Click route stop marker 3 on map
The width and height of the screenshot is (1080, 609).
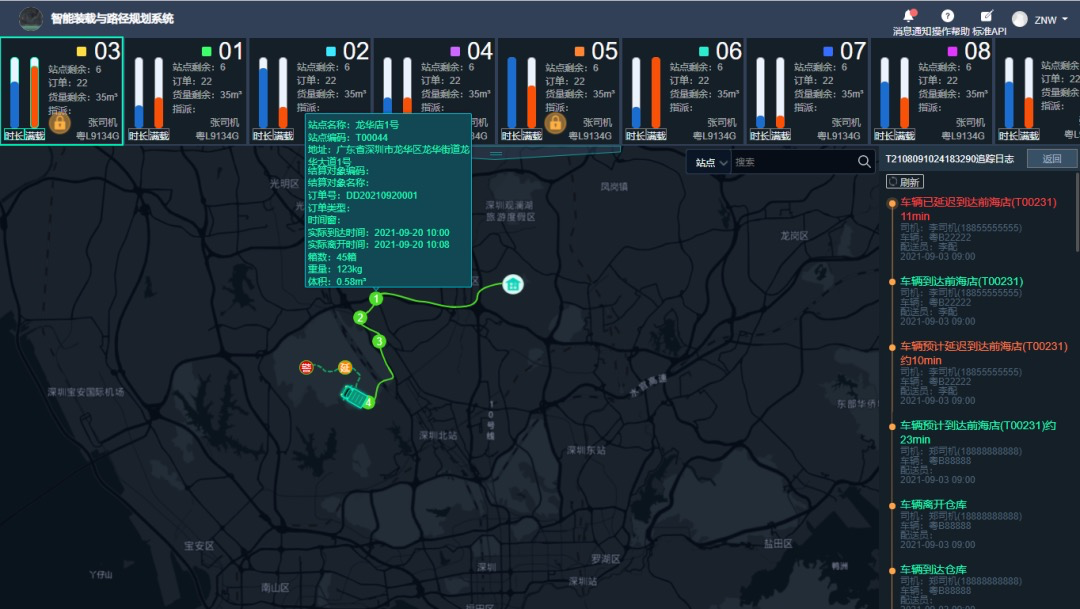379,341
